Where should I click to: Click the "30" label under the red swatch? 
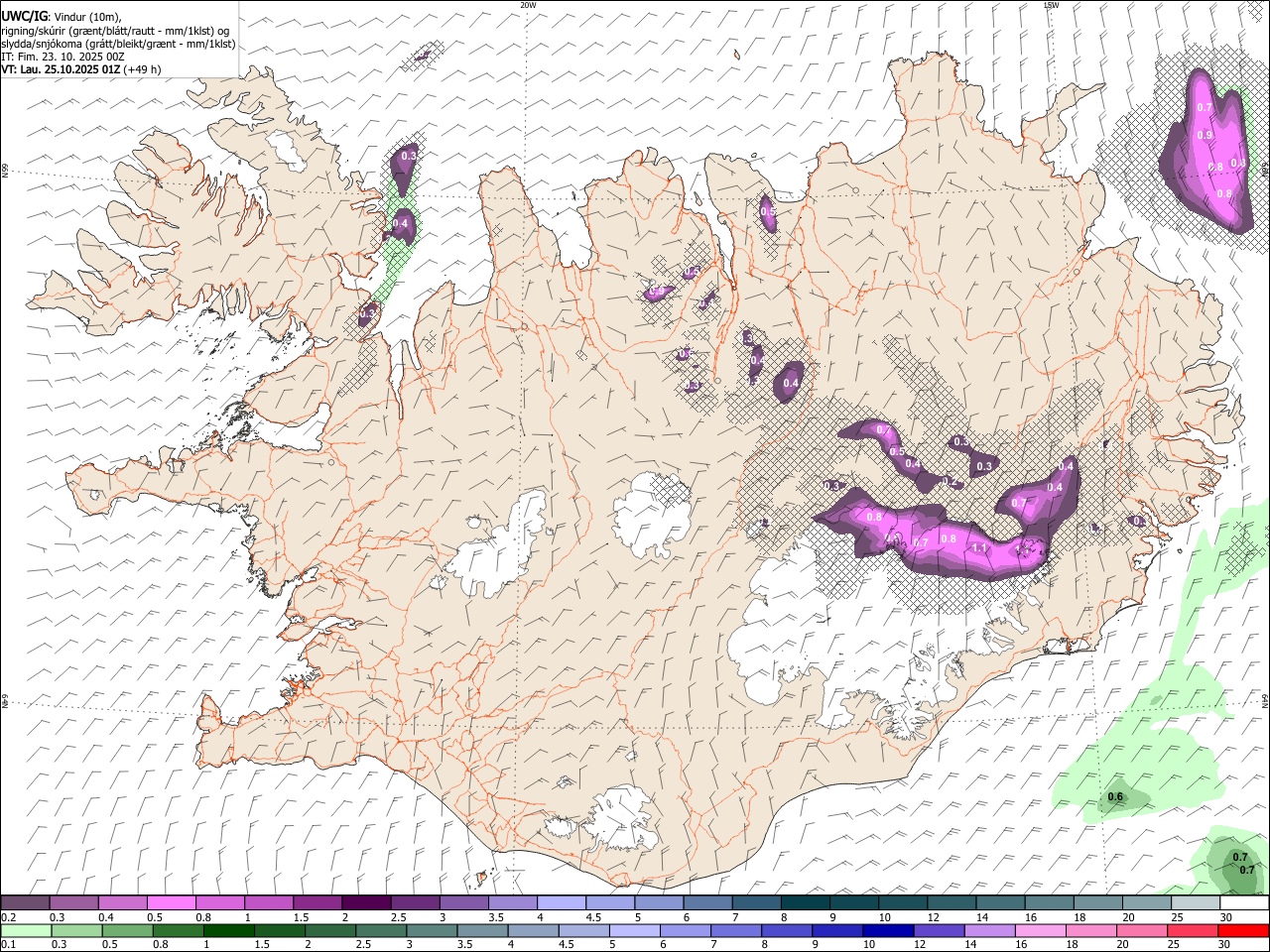coord(1225,945)
